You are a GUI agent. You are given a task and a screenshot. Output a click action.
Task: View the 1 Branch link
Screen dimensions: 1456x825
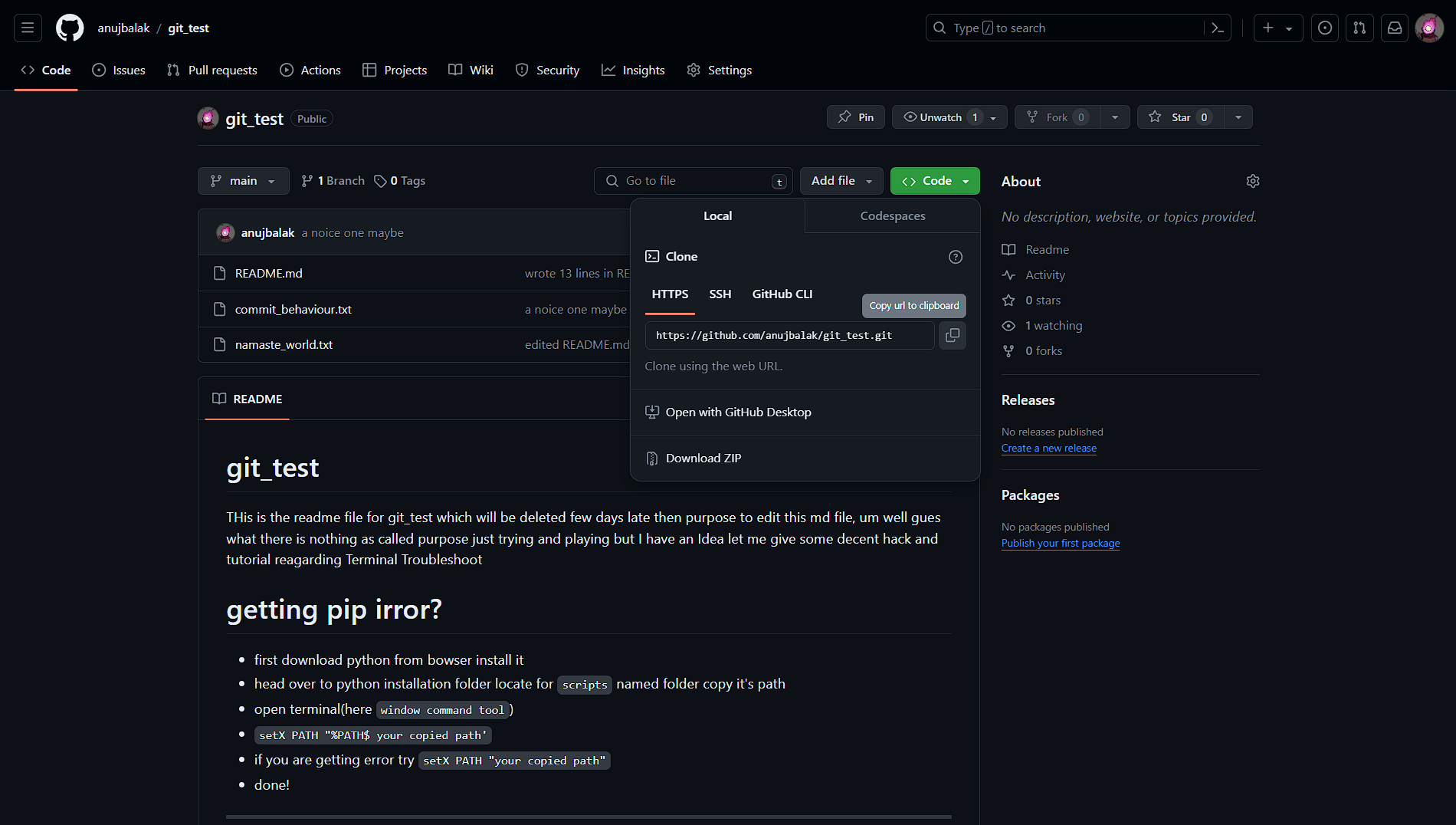tap(333, 181)
